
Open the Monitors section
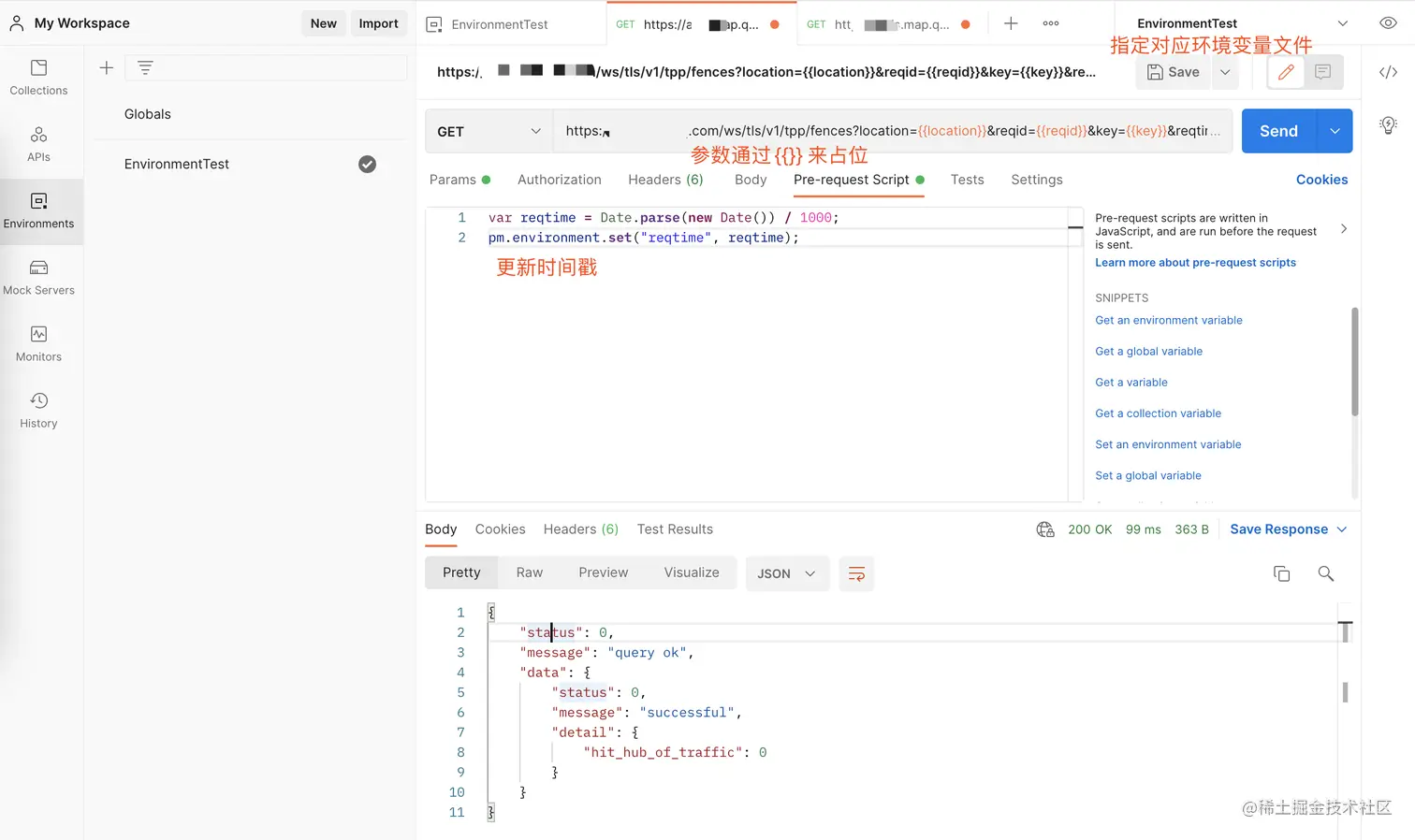click(x=38, y=343)
